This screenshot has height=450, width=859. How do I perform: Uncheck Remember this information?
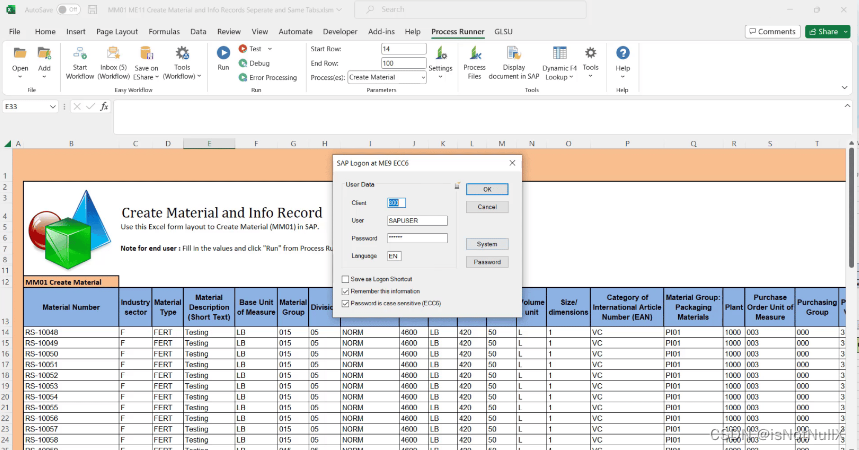click(x=346, y=291)
